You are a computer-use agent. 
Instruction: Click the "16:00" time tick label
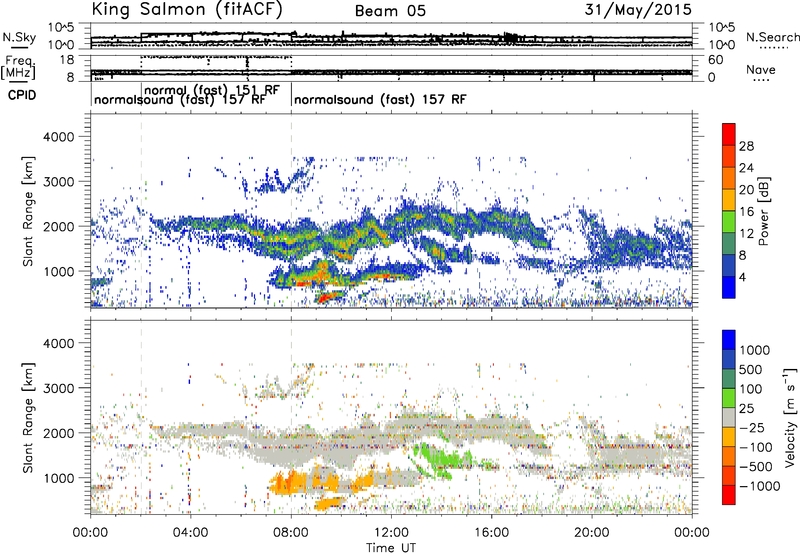pyautogui.click(x=491, y=533)
